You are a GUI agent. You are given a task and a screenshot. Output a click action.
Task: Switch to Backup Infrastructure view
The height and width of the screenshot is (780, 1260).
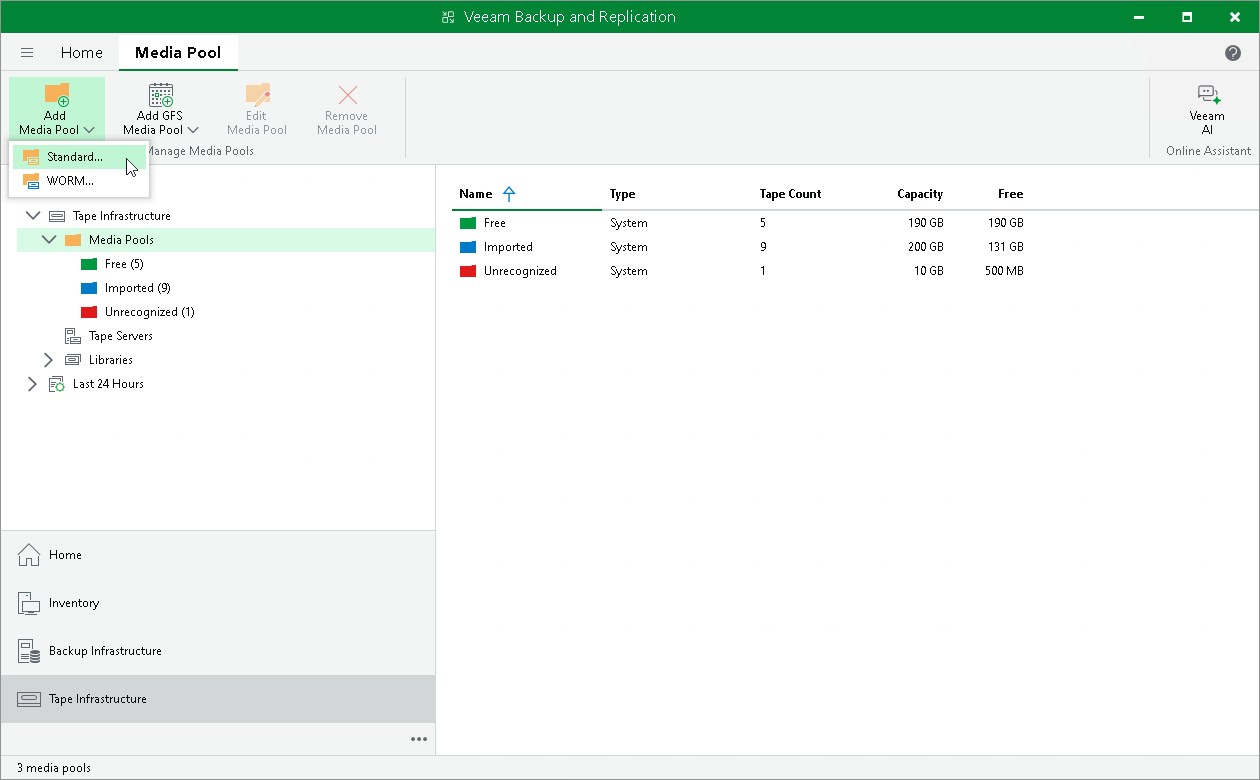click(x=103, y=650)
